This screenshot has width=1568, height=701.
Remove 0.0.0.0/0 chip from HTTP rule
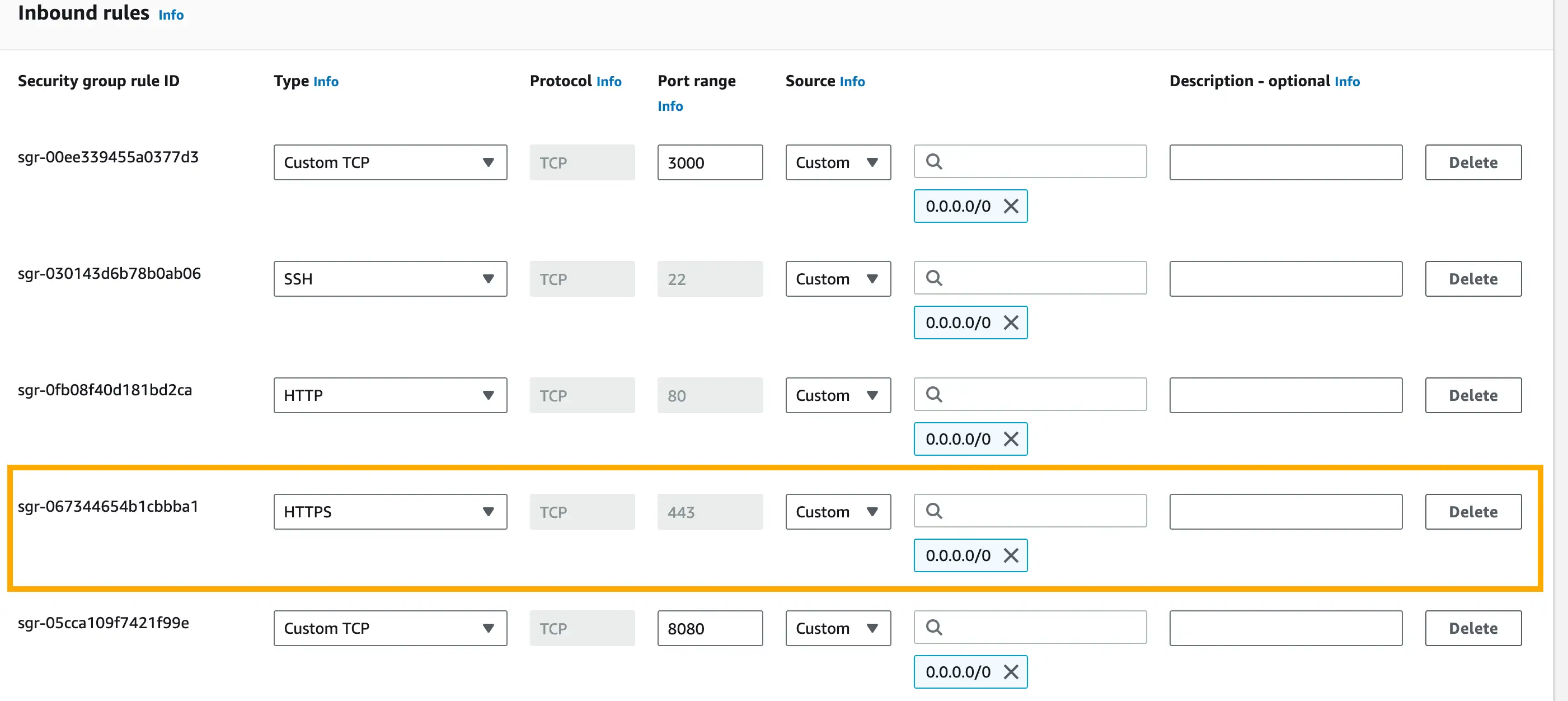pyautogui.click(x=1011, y=438)
